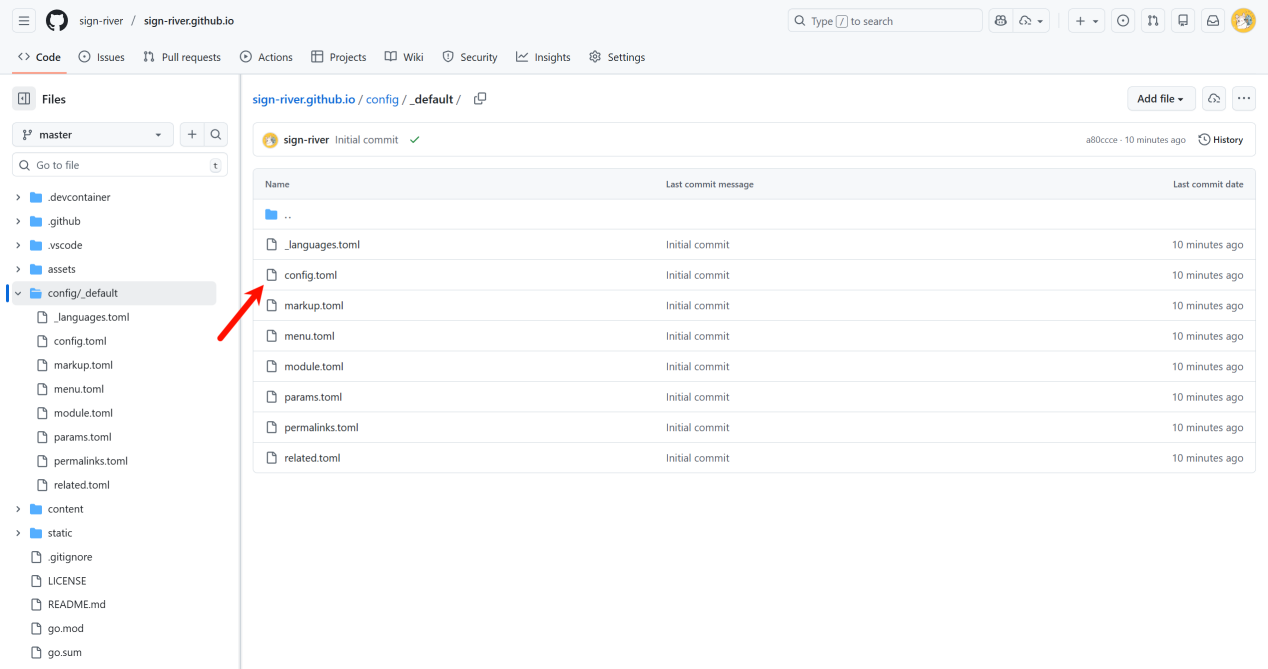Open _languages.toml in file list
The width and height of the screenshot is (1268, 669).
(x=322, y=245)
